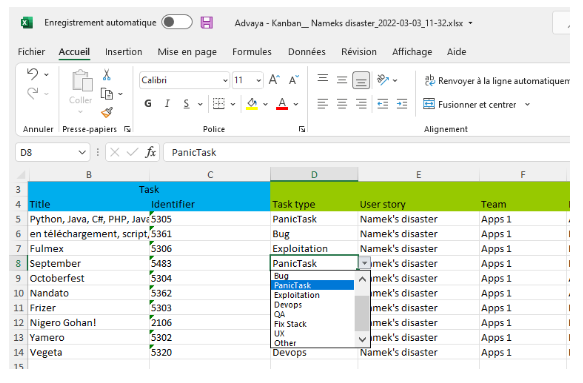
Task: Apply yellow fill color bucket
Action: 252,104
